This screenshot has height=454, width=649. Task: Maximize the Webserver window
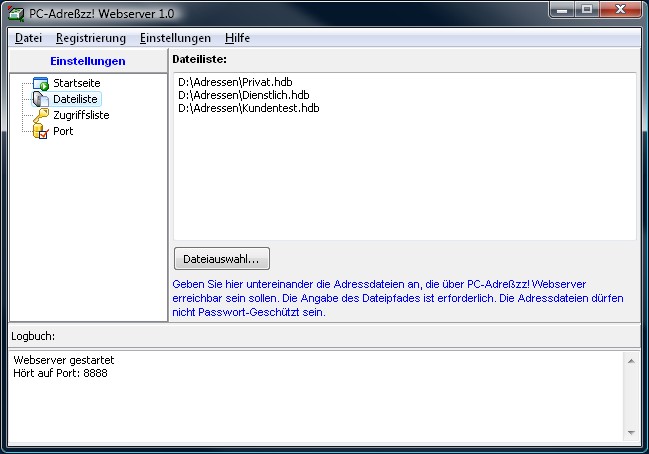[x=587, y=10]
